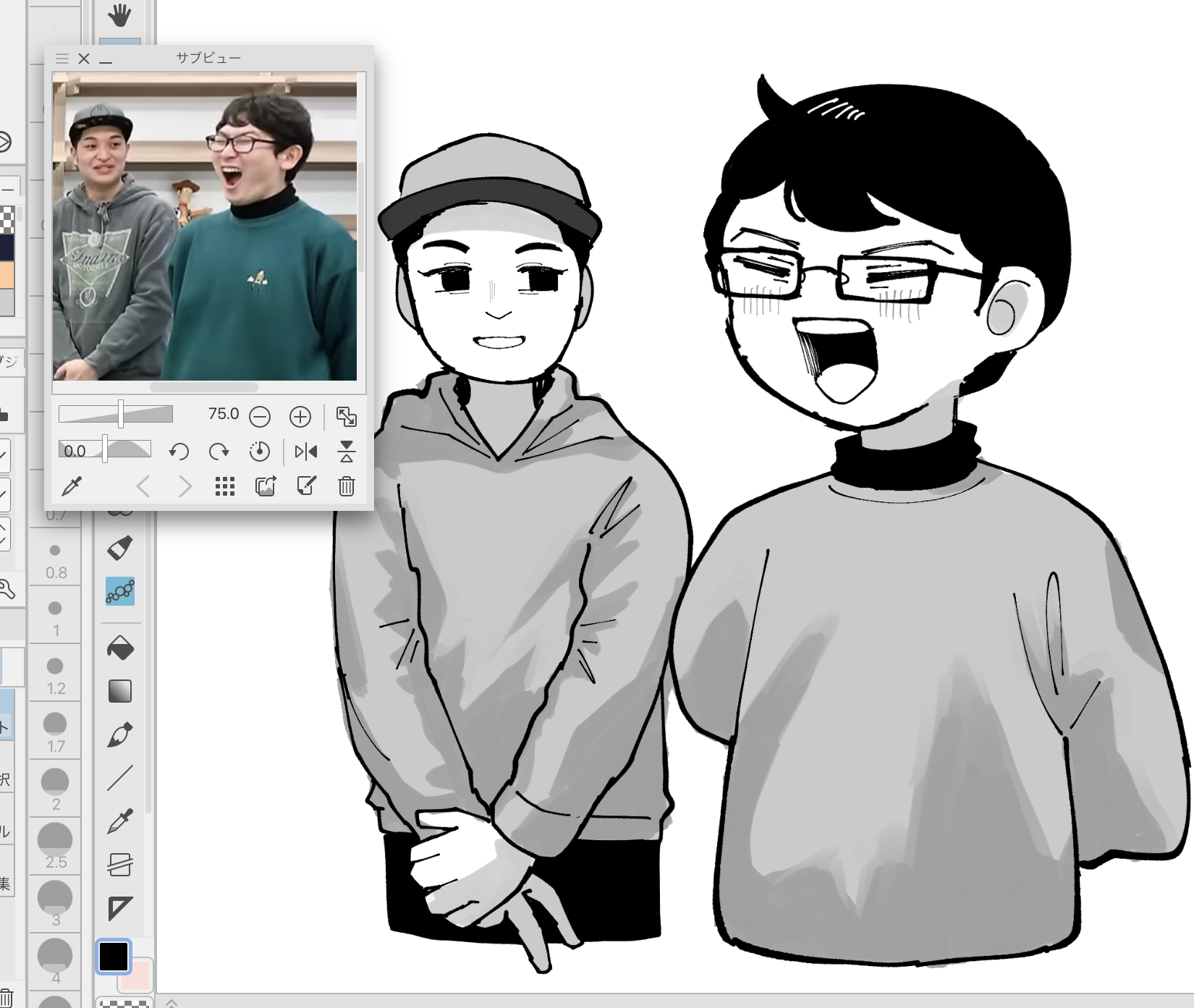Toggle vertical flip in Sub View
The image size is (1194, 1008).
347,452
